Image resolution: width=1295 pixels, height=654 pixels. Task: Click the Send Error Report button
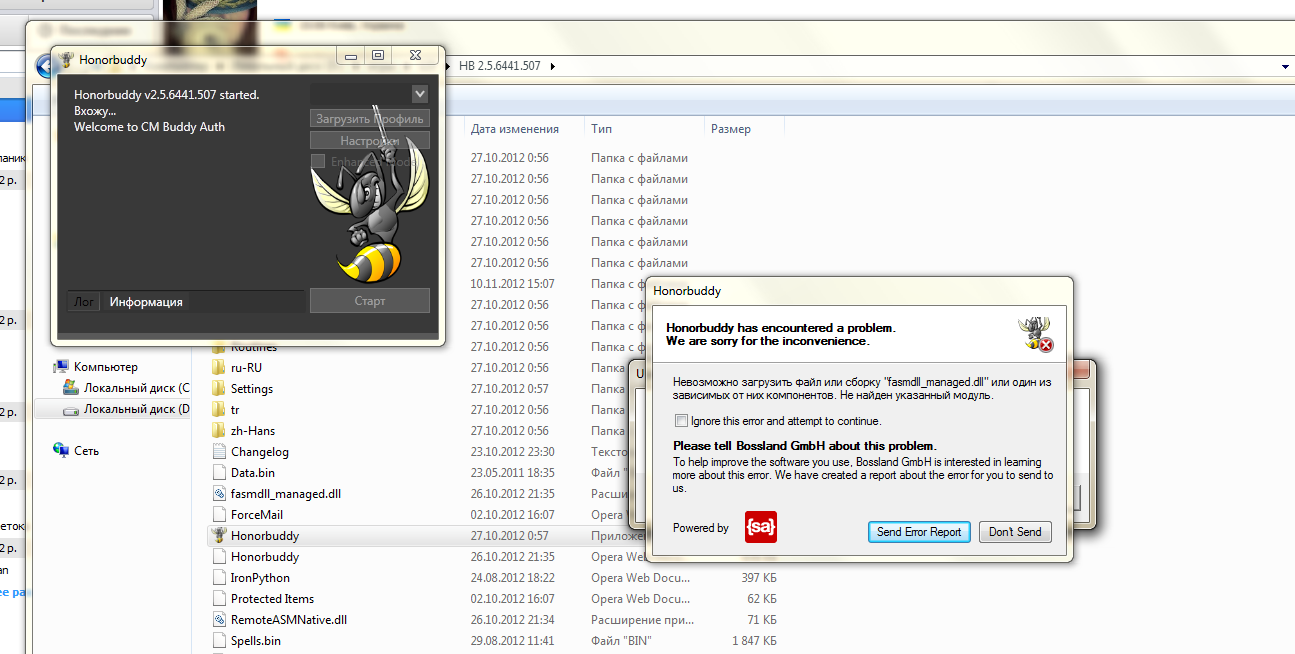point(919,532)
